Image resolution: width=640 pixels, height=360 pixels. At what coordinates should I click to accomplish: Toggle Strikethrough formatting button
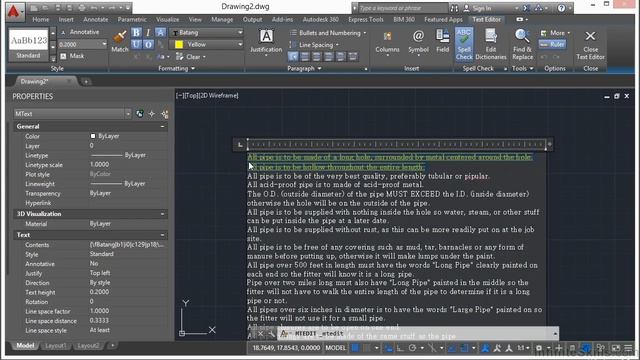[161, 33]
